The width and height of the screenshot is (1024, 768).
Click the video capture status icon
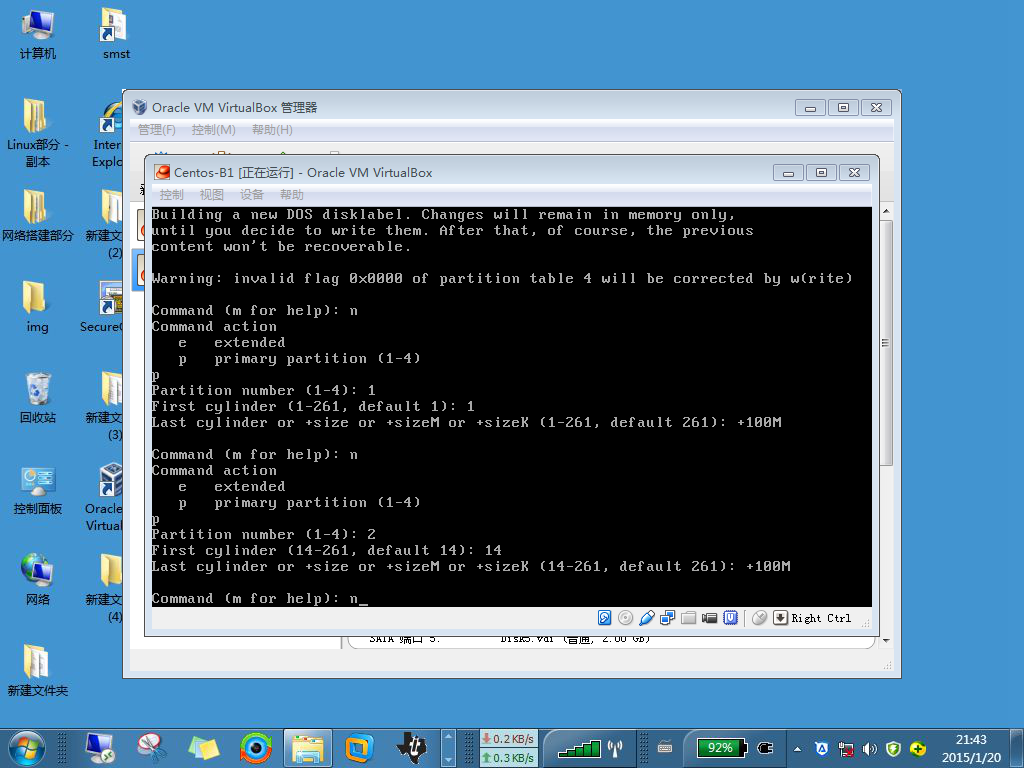(709, 618)
